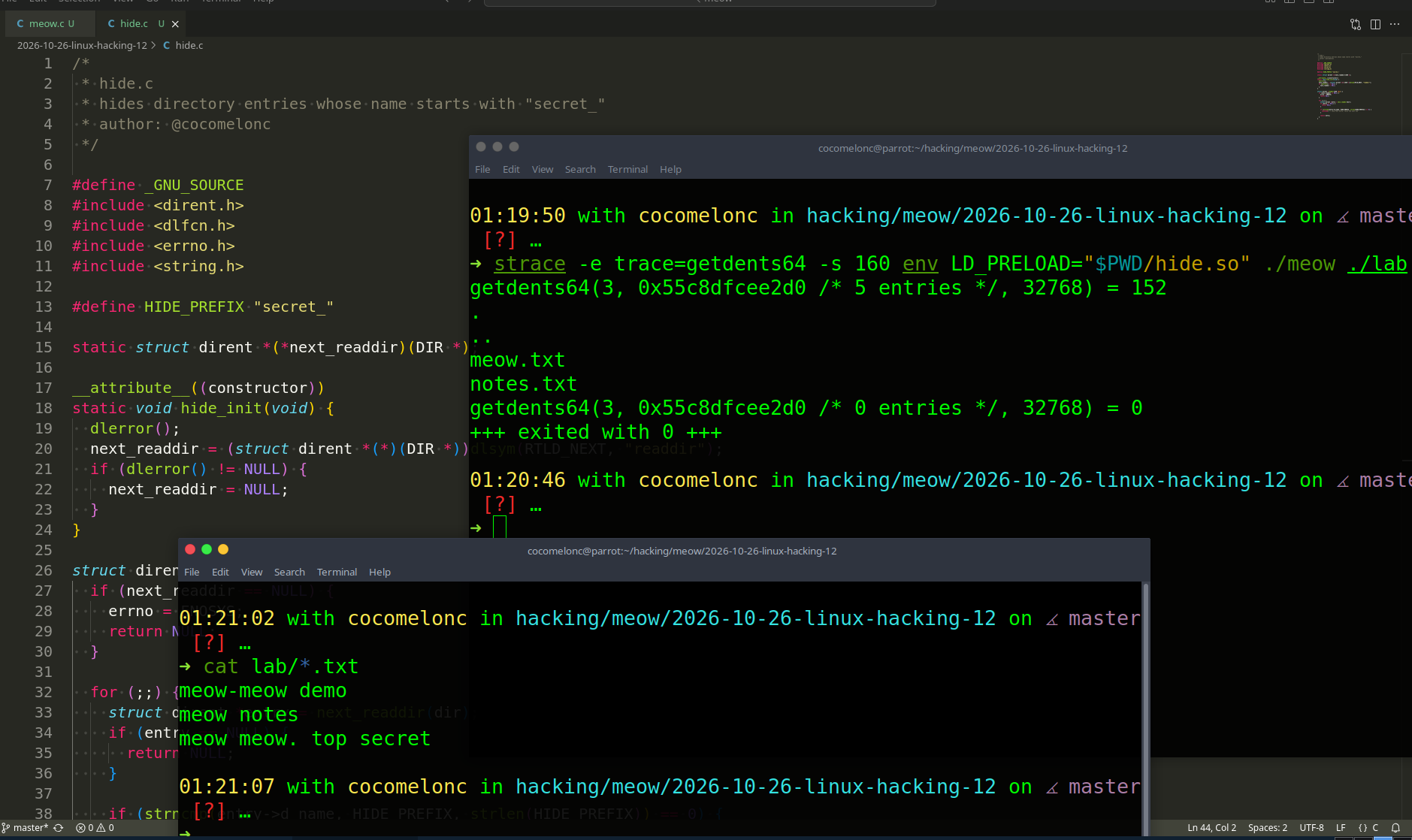Viewport: 1412px width, 840px height.
Task: Click the "meow.txt" output line in upper terminal
Action: pyautogui.click(x=517, y=360)
